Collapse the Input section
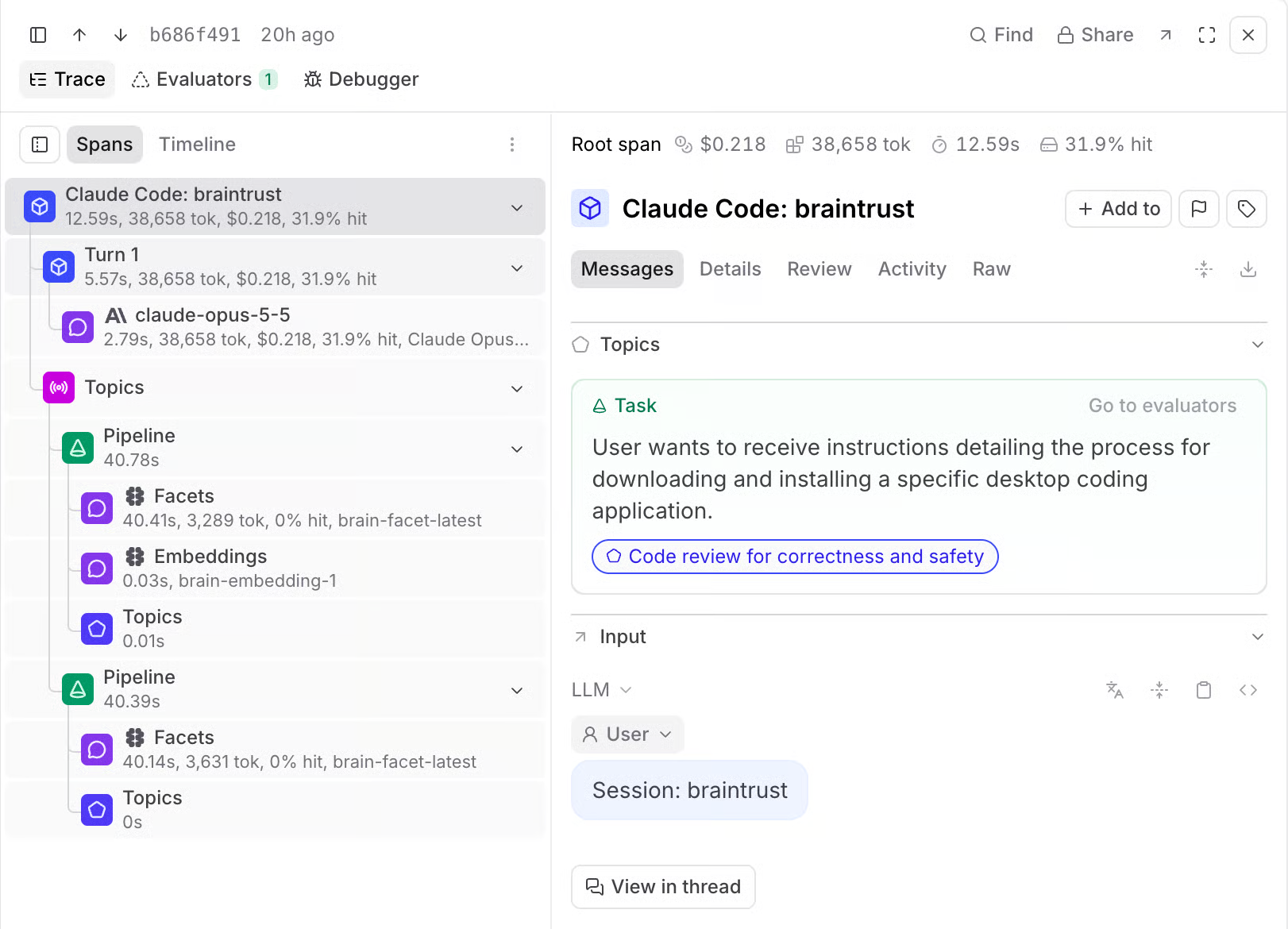 point(1257,637)
